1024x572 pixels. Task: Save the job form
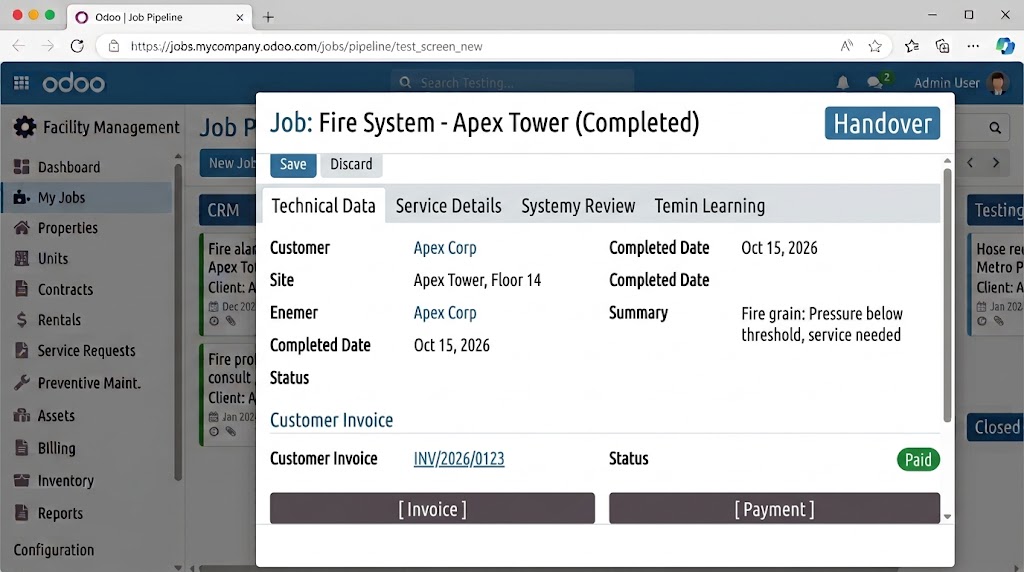pos(293,165)
